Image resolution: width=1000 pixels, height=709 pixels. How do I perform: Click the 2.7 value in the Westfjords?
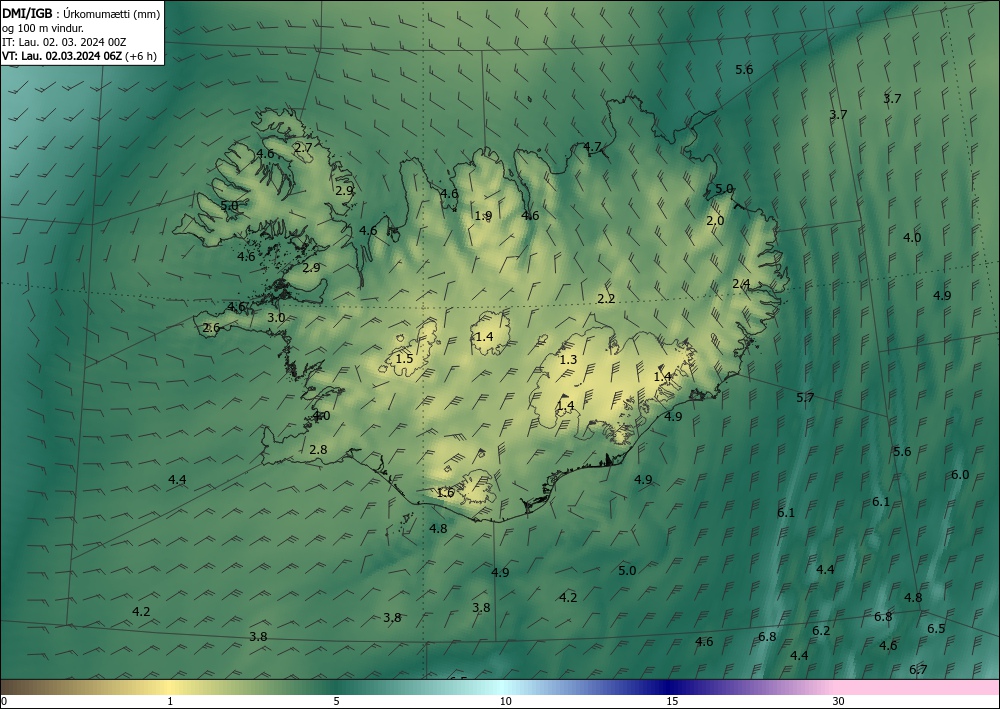pyautogui.click(x=304, y=147)
